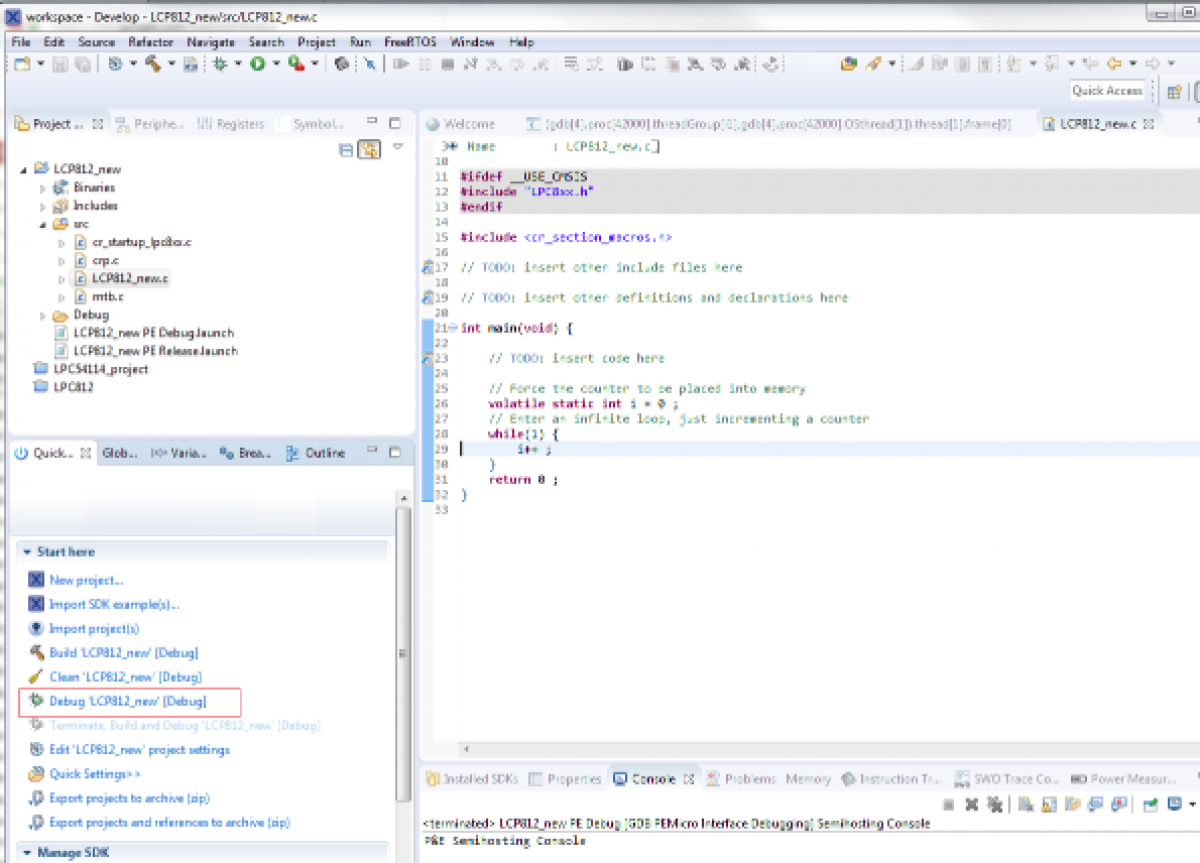The height and width of the screenshot is (863, 1200).
Task: Open the dropdown arrow next to Run button
Action: click(x=275, y=64)
